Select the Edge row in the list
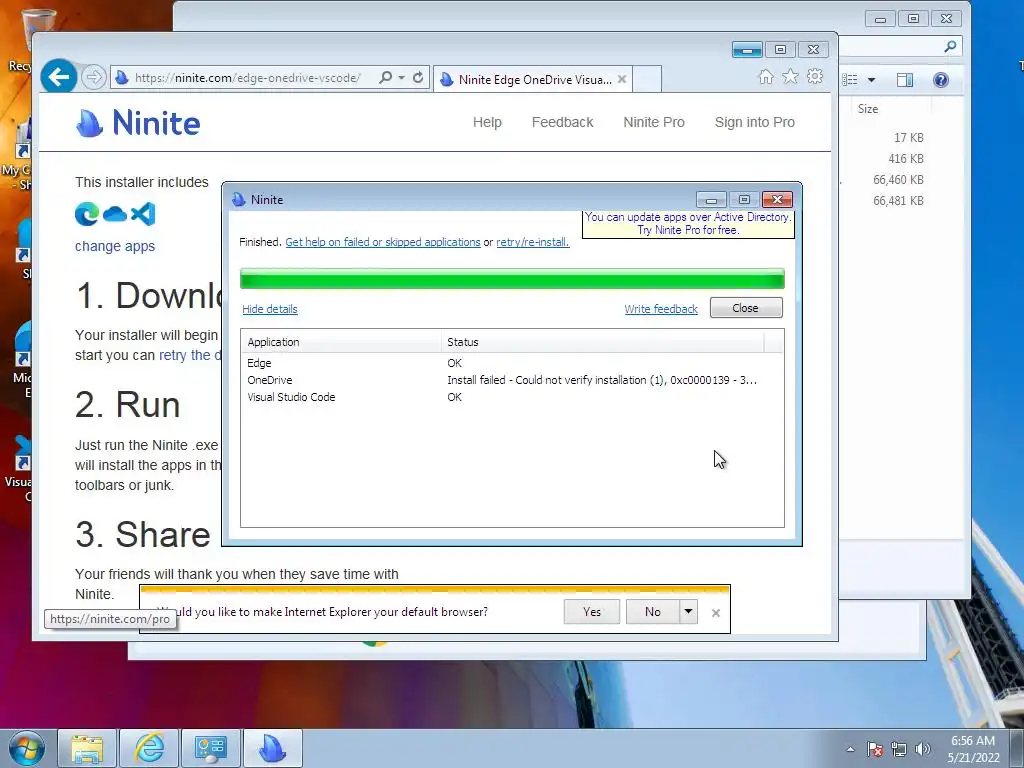 coord(512,363)
